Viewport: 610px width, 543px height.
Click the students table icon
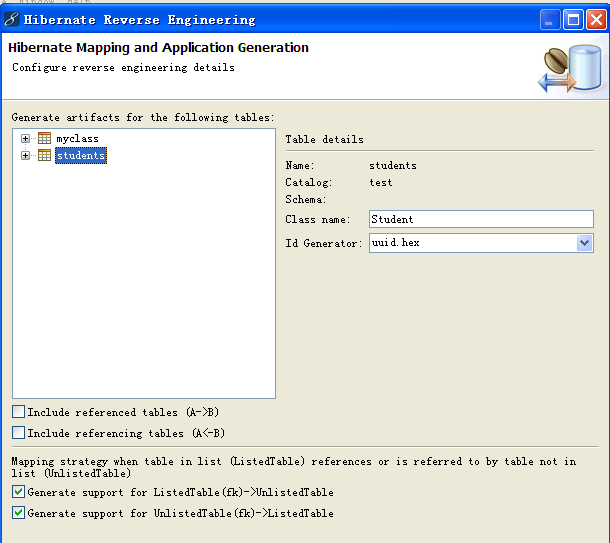(x=44, y=155)
